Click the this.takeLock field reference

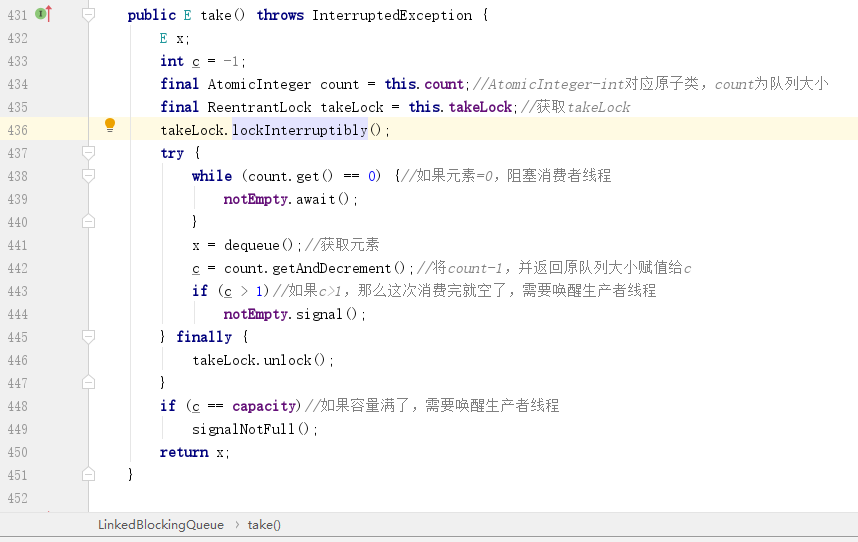tap(460, 107)
